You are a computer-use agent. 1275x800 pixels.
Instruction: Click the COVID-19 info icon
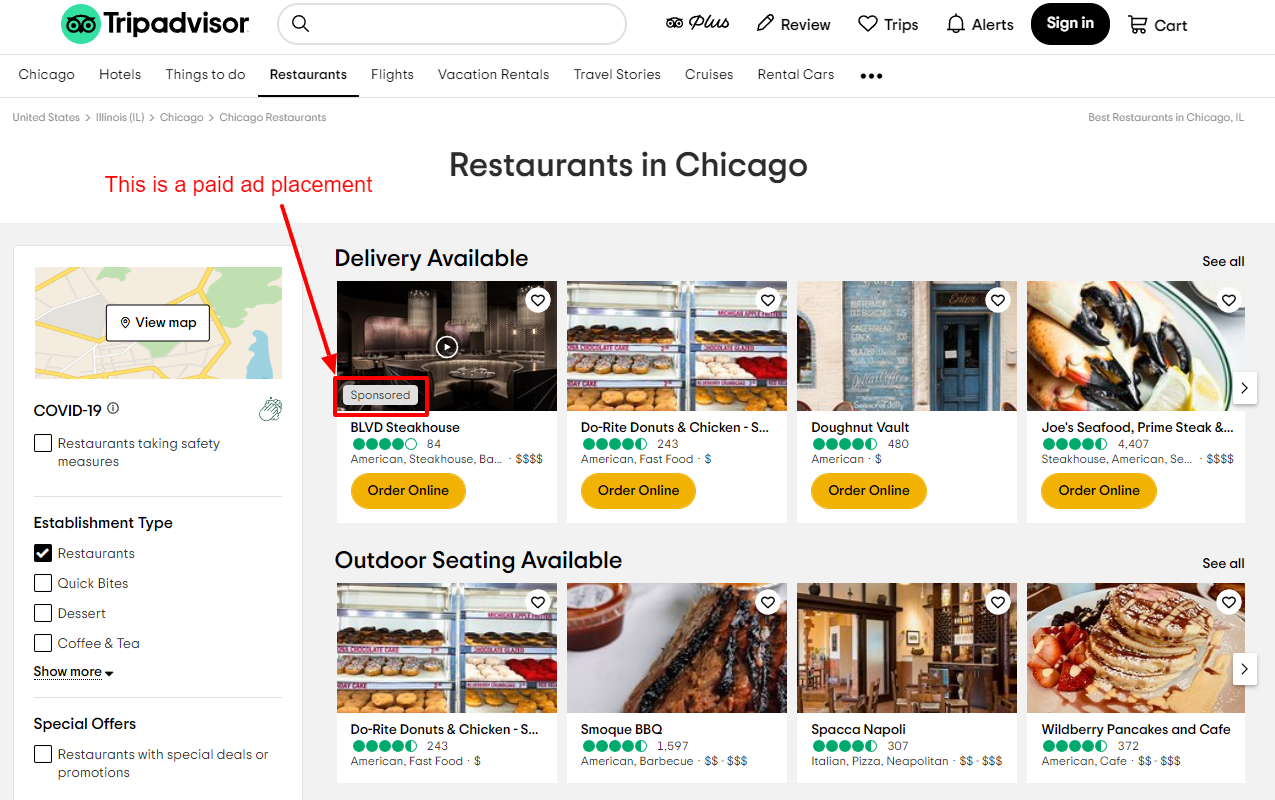tap(113, 408)
